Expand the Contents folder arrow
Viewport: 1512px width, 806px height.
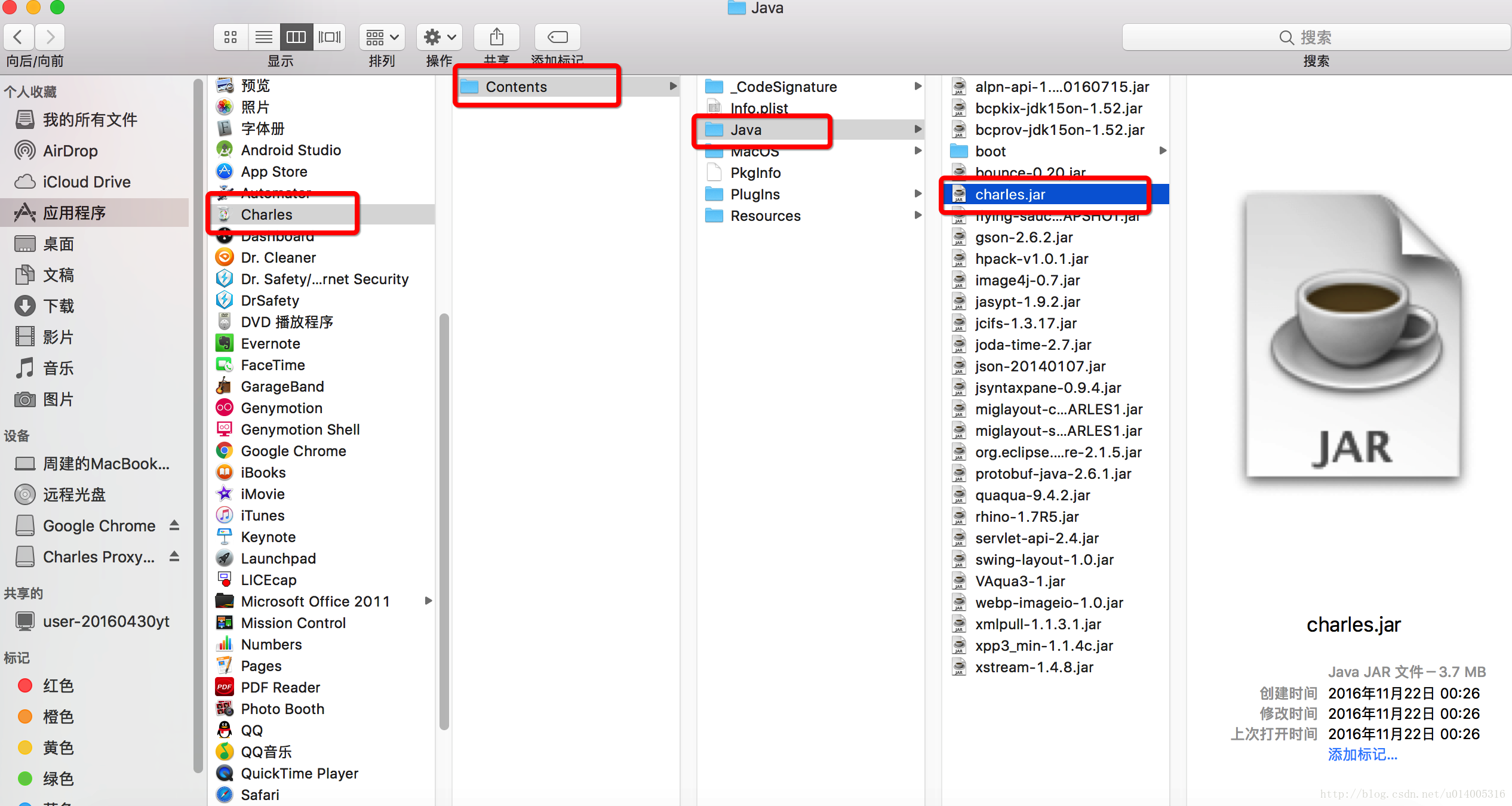coord(673,86)
